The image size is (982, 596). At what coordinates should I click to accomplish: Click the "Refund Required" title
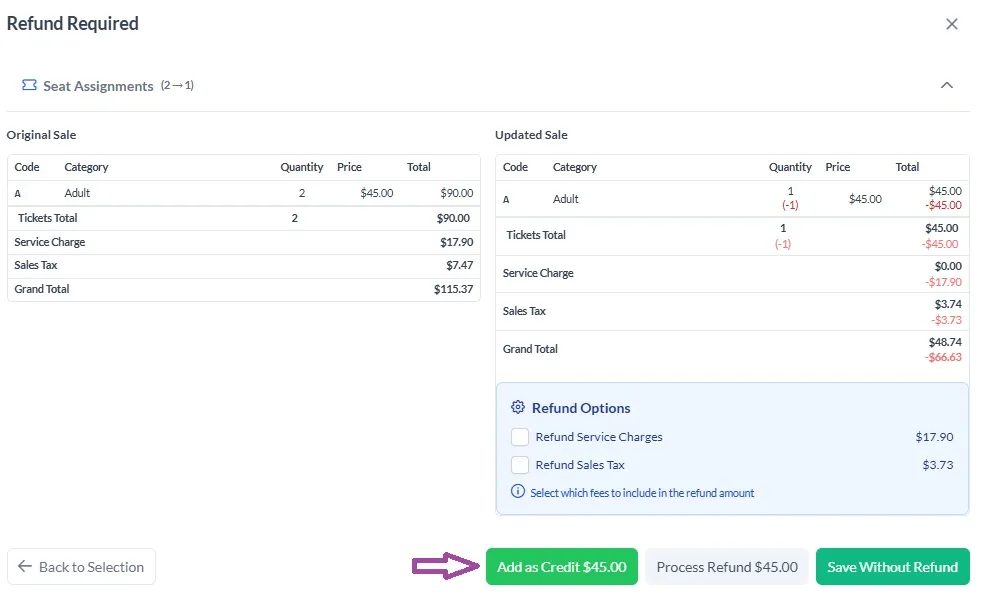(73, 24)
